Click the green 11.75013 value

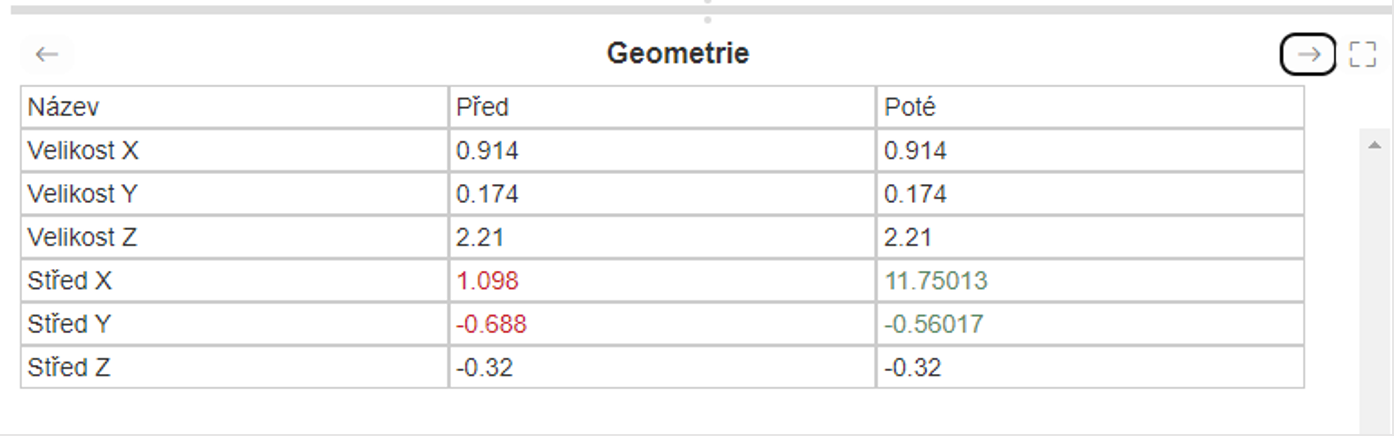936,281
